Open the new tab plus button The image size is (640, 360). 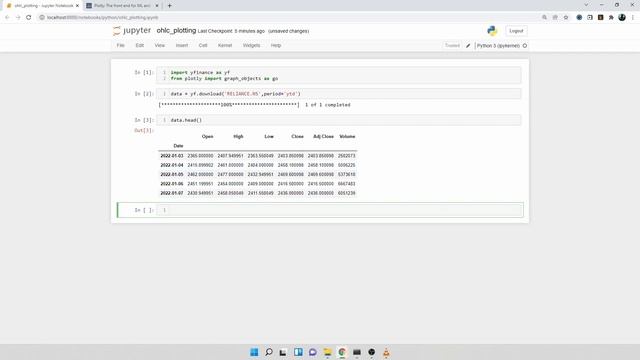tap(169, 6)
